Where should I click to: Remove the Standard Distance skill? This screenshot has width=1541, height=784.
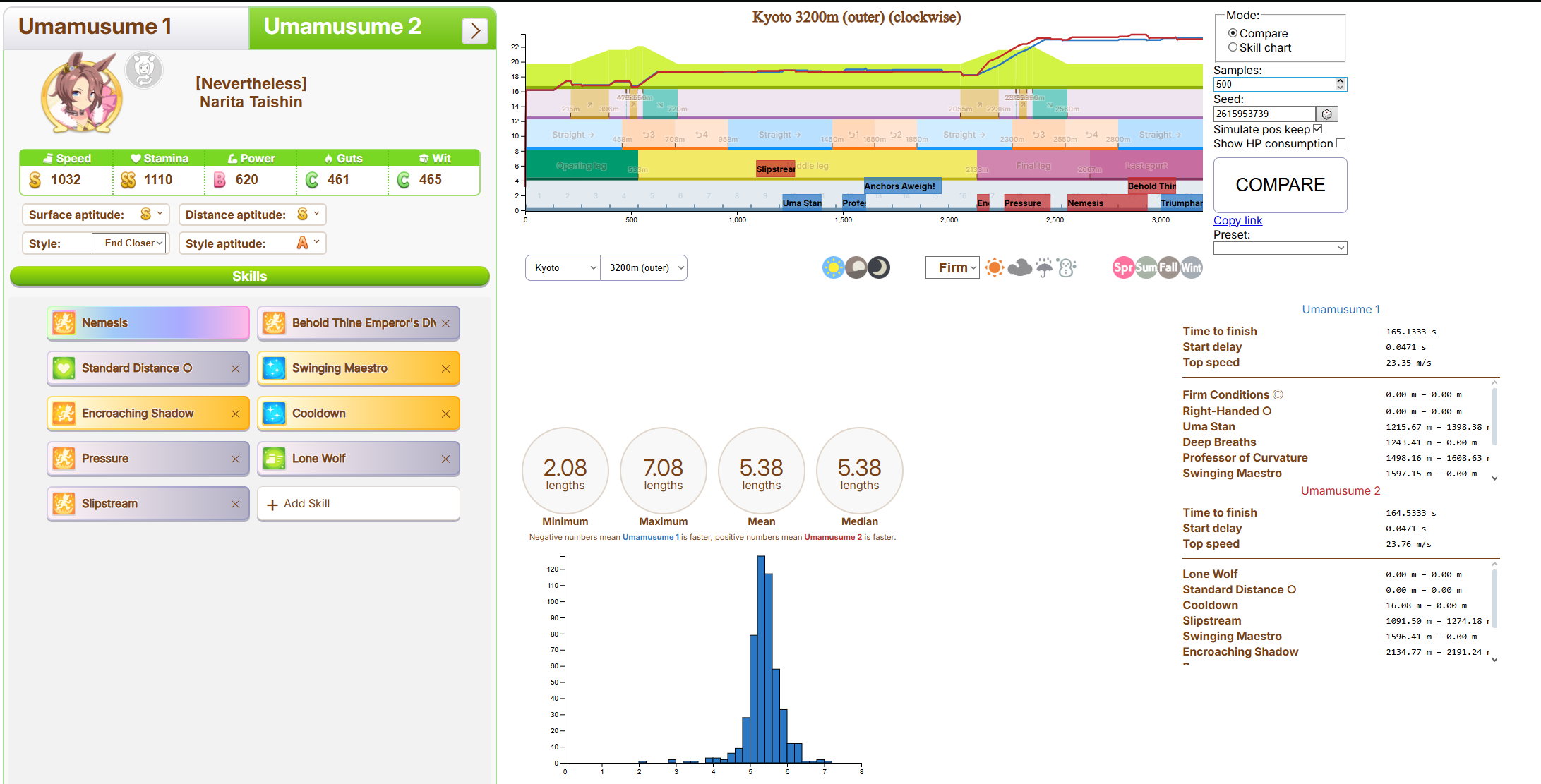236,368
